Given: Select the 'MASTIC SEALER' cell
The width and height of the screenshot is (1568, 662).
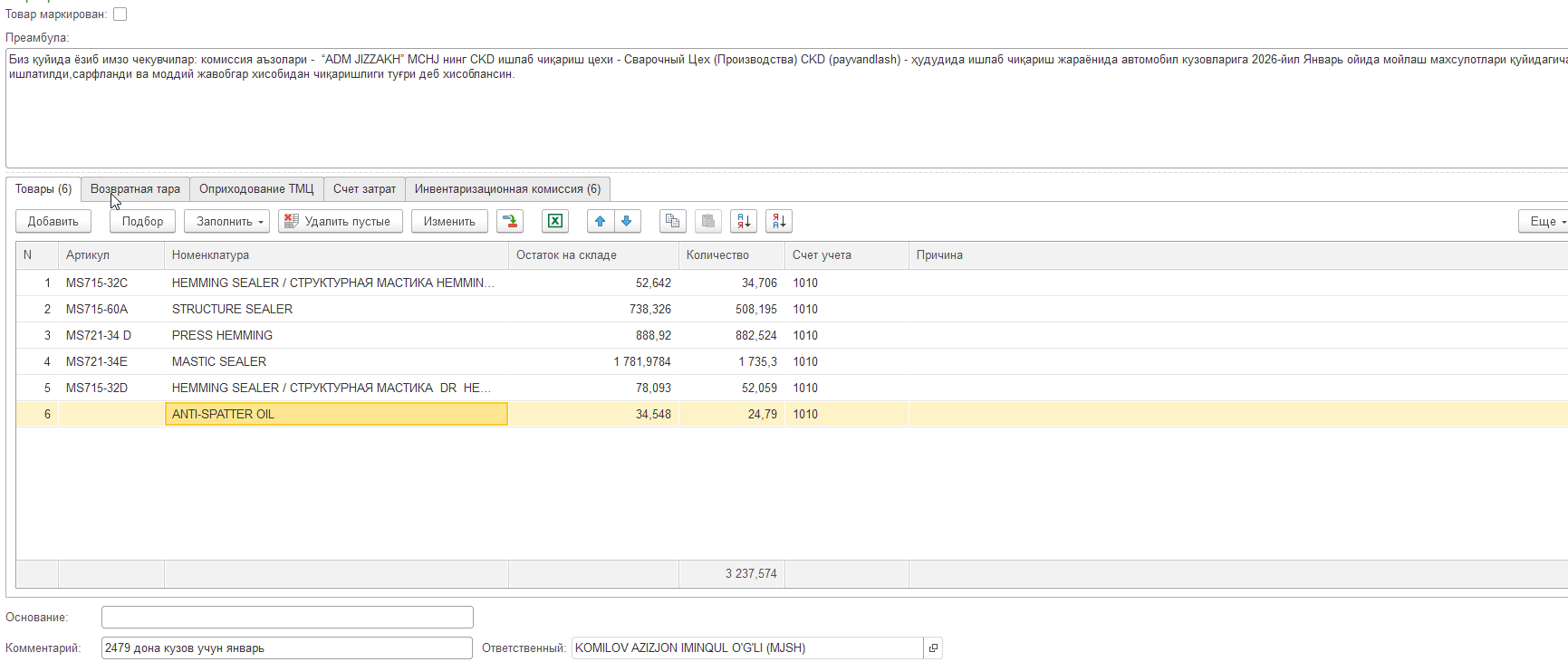Looking at the screenshot, I should click(x=336, y=362).
